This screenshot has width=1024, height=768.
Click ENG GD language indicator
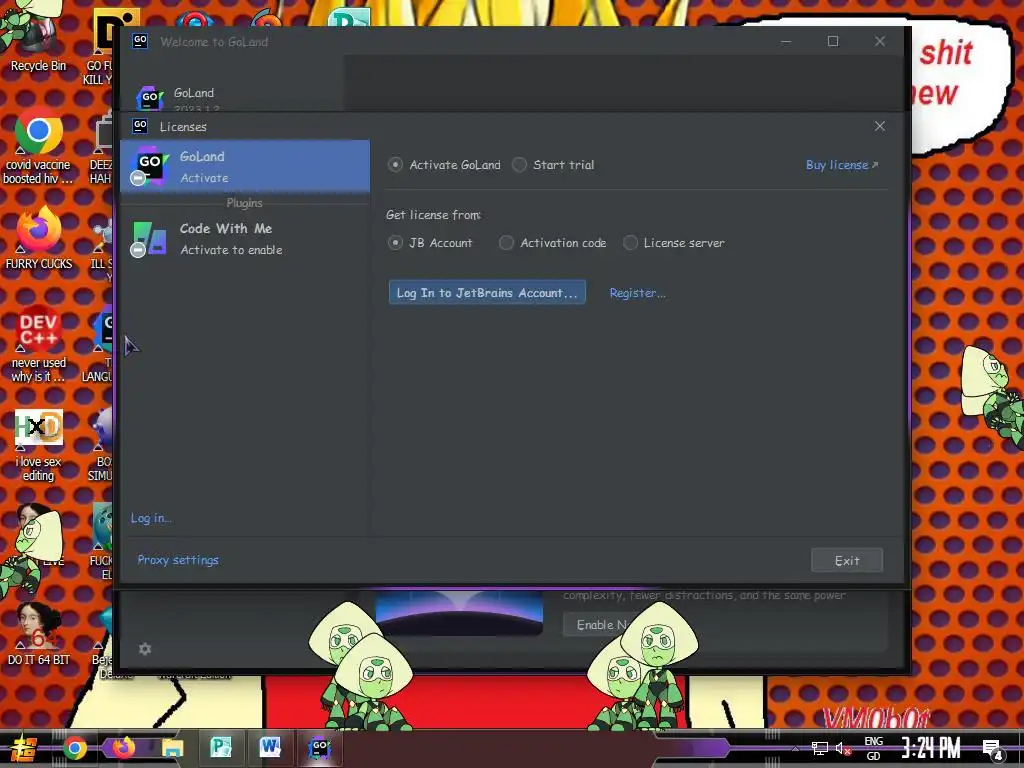[873, 748]
